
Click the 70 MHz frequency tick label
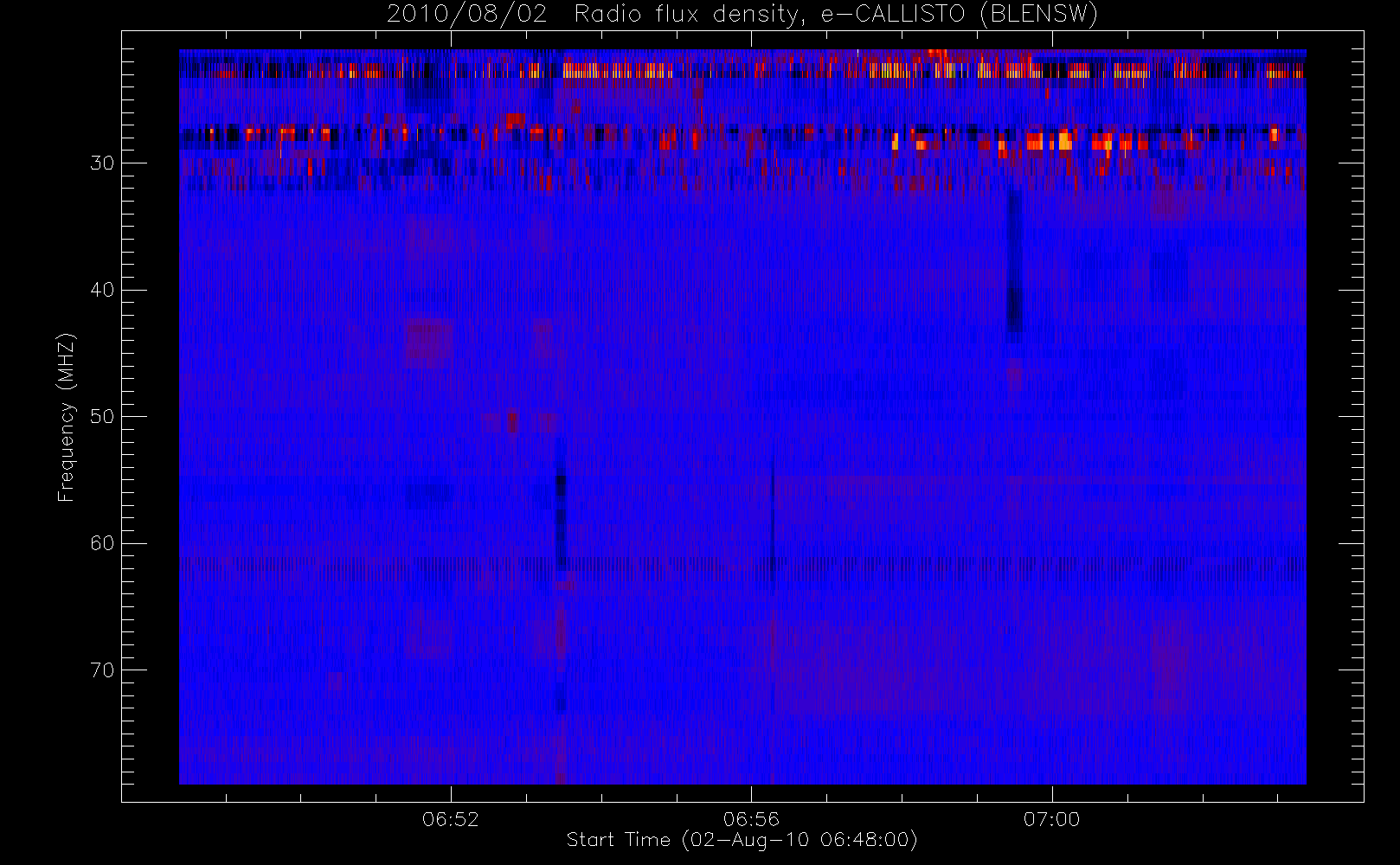102,670
